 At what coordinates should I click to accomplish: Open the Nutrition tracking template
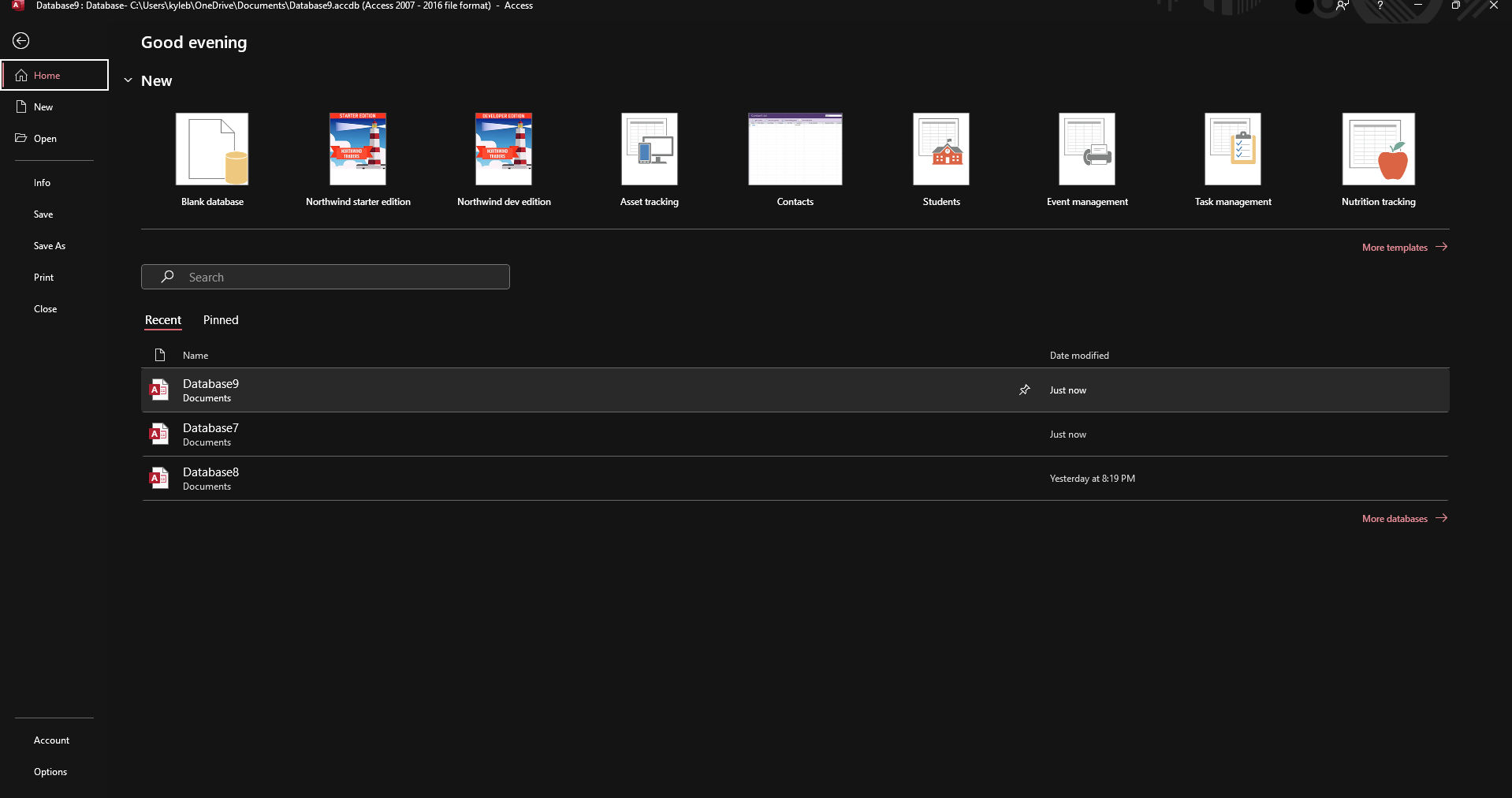(1379, 160)
